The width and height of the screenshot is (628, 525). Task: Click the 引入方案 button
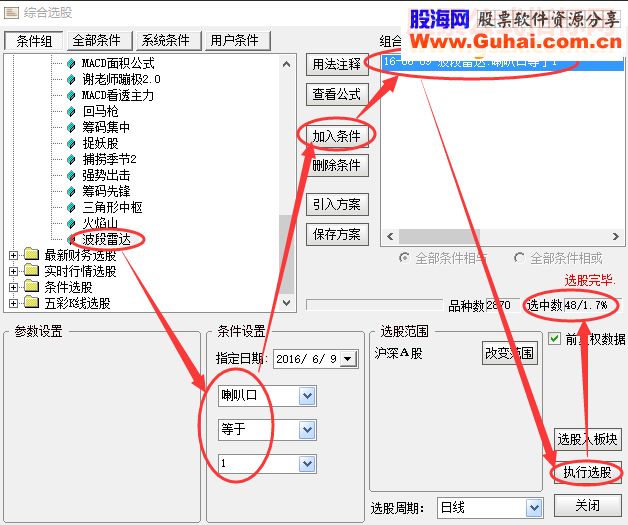coord(337,205)
